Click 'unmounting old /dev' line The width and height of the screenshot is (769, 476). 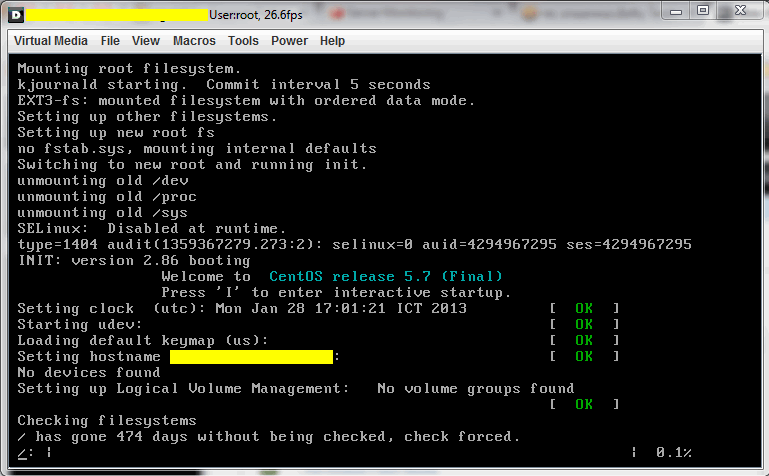(103, 181)
